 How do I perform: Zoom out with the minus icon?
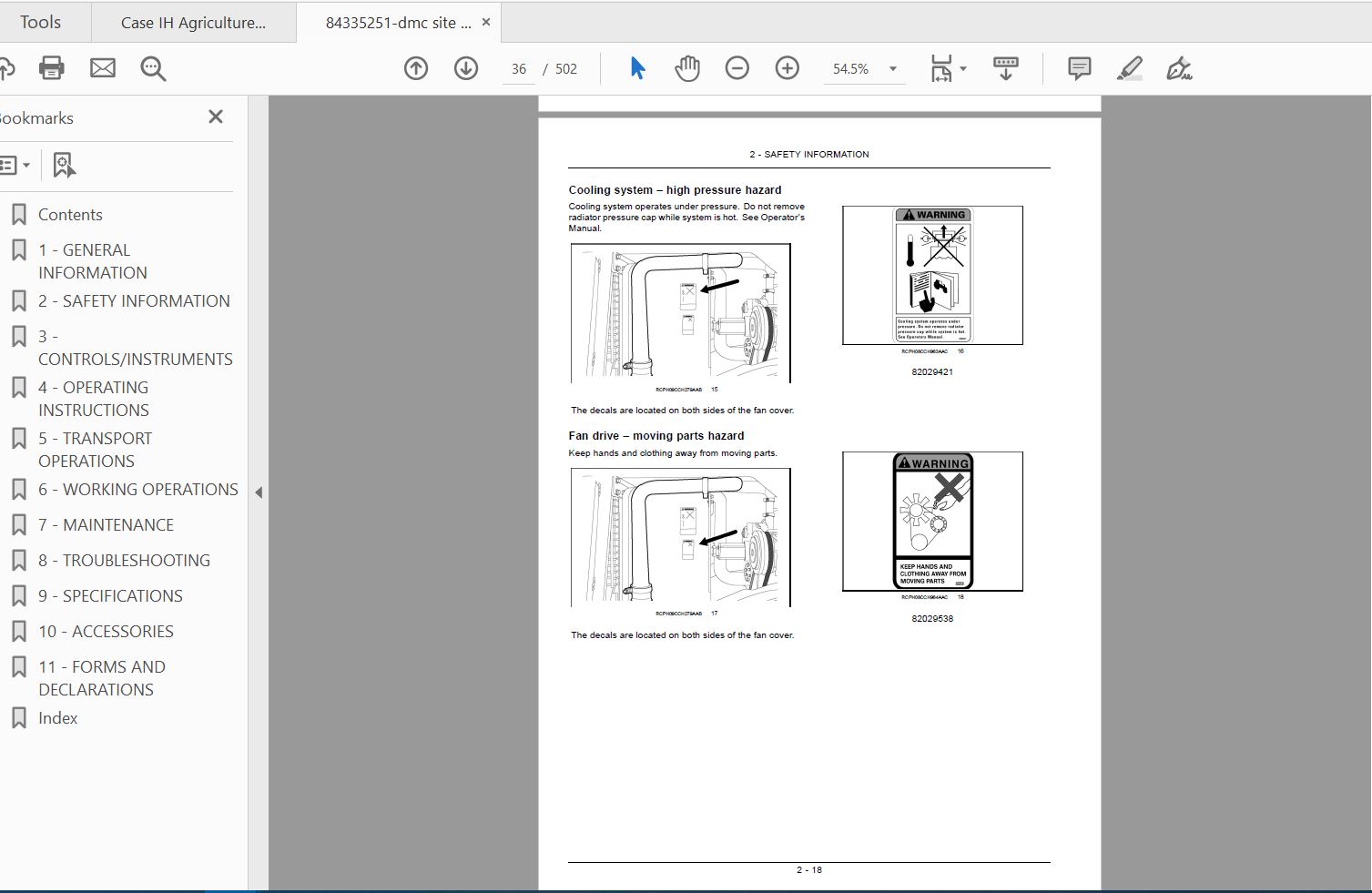(x=737, y=68)
